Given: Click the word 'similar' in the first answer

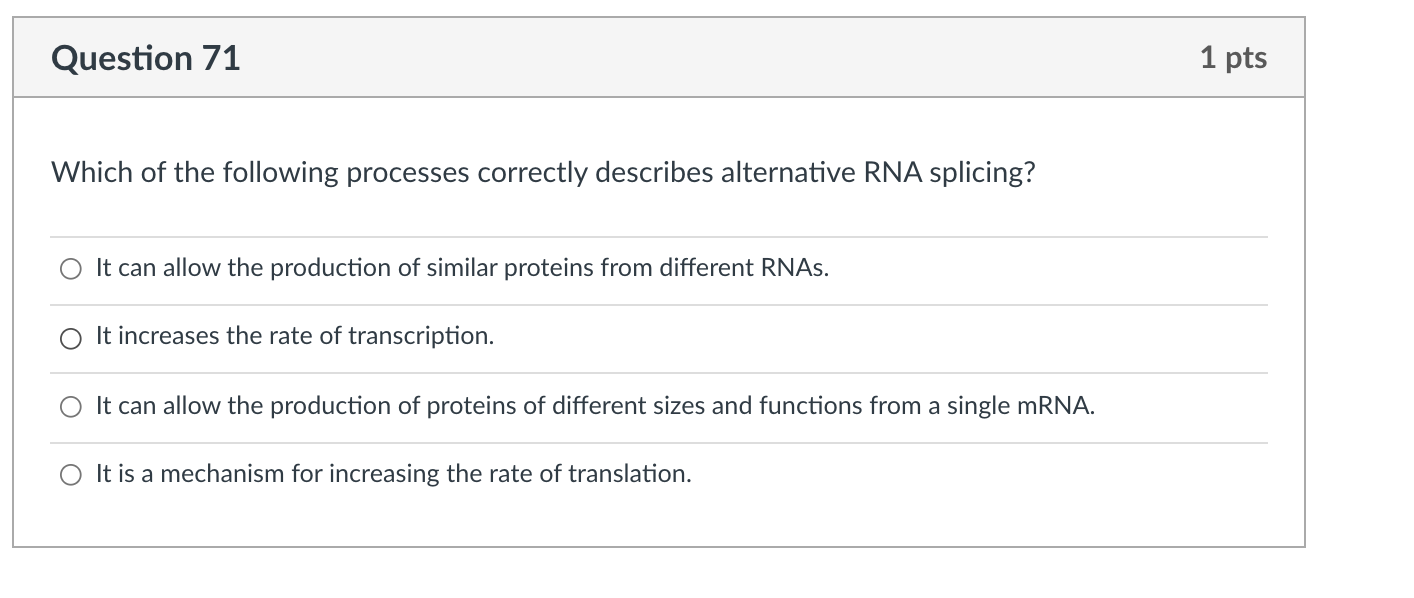Looking at the screenshot, I should (463, 268).
